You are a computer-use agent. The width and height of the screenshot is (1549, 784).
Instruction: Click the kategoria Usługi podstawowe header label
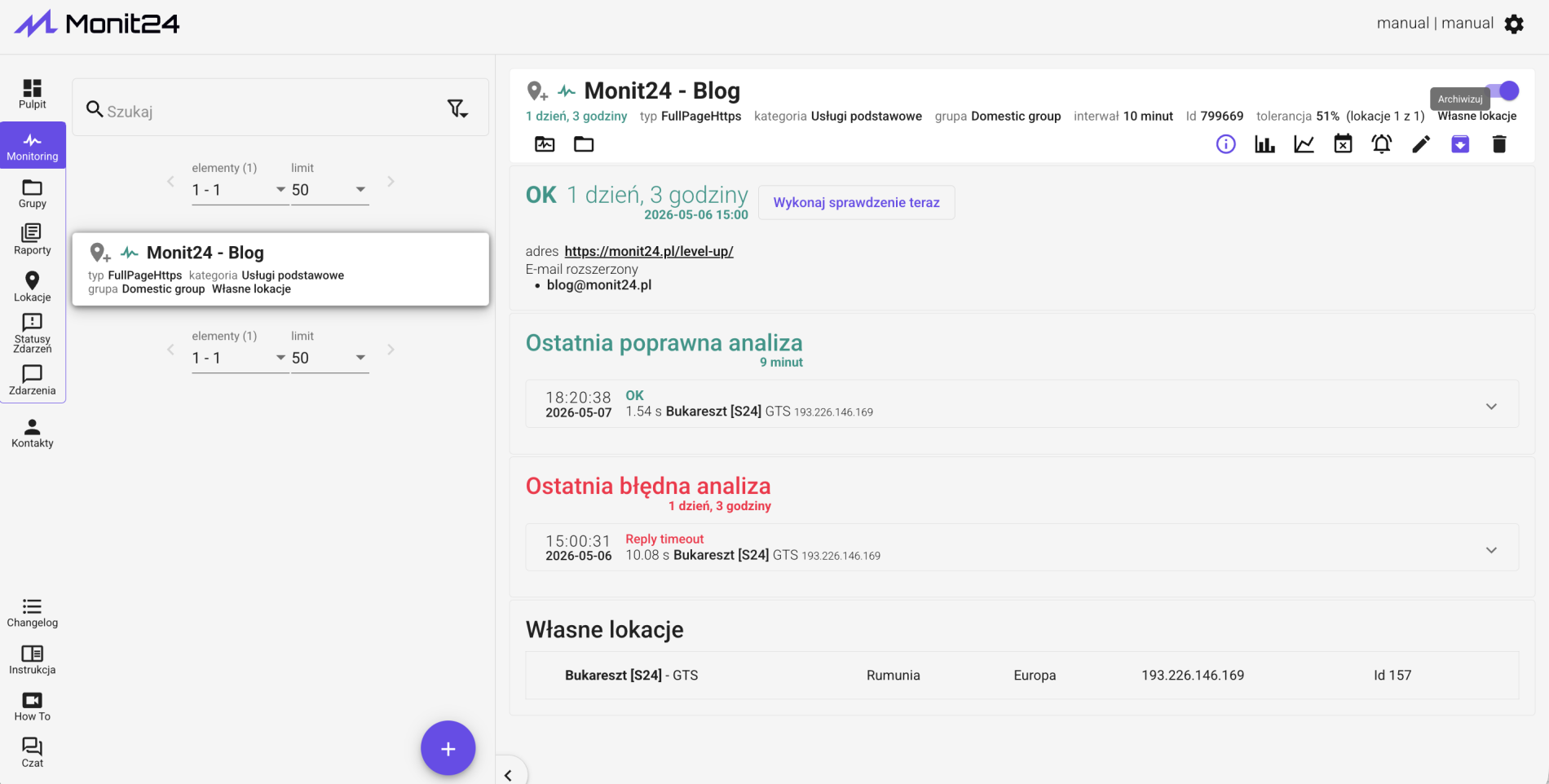[x=838, y=117]
